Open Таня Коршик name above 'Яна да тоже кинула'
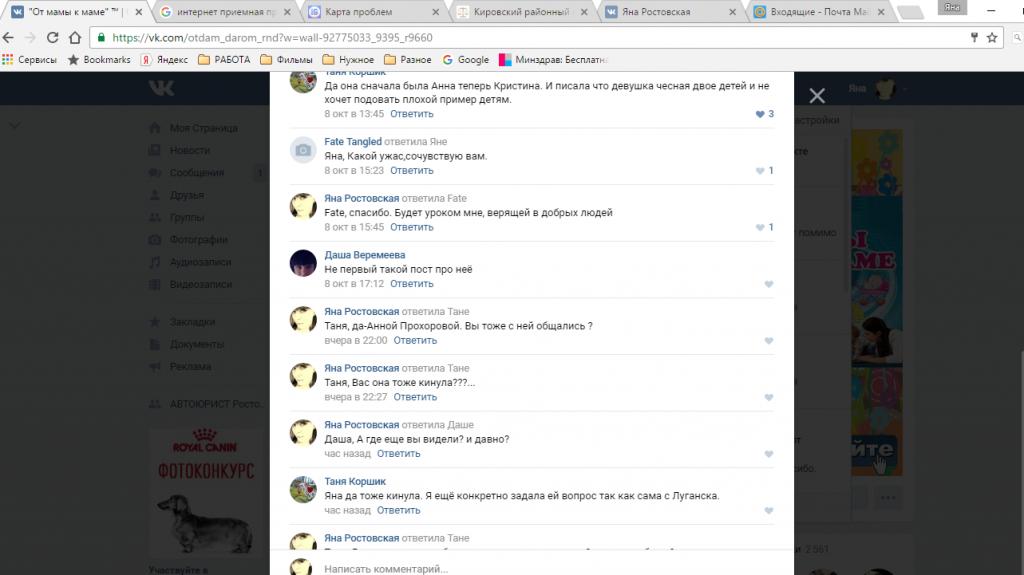 (355, 482)
